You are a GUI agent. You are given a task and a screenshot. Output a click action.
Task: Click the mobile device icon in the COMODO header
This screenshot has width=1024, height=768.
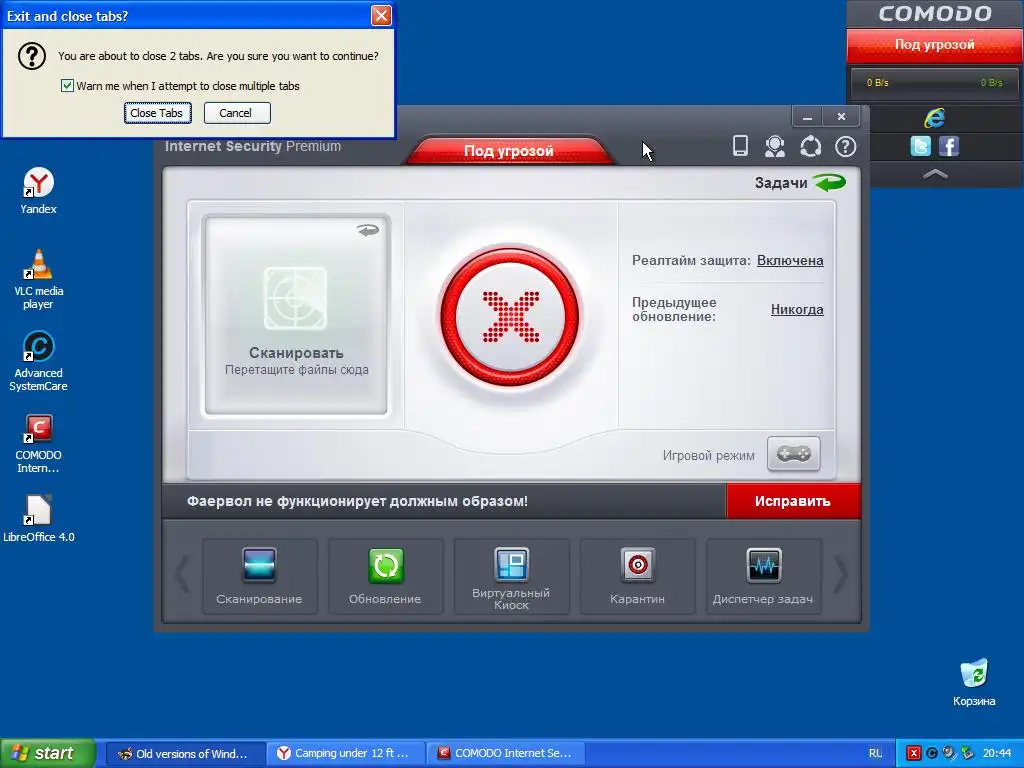coord(740,146)
